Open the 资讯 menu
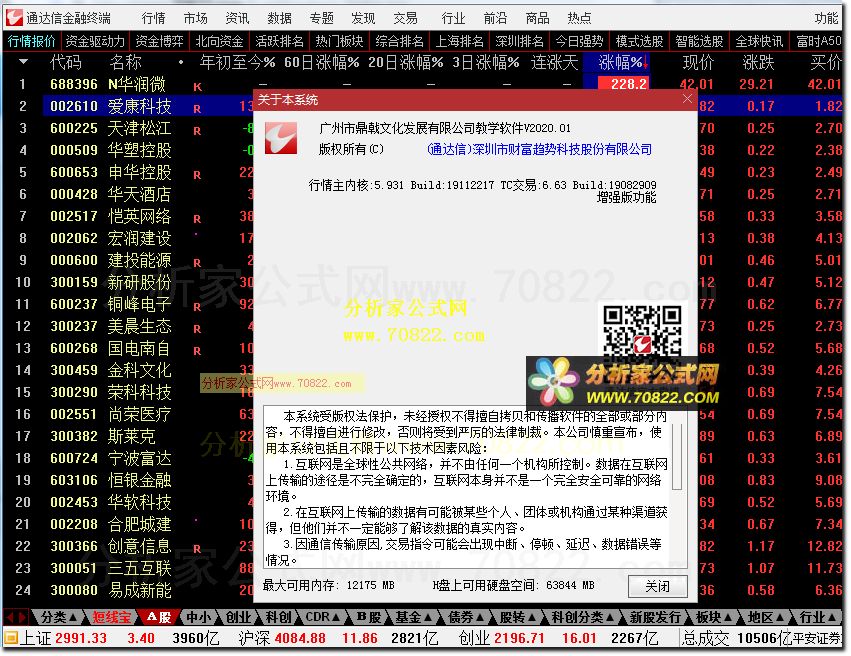This screenshot has height=656, width=851. (x=237, y=18)
